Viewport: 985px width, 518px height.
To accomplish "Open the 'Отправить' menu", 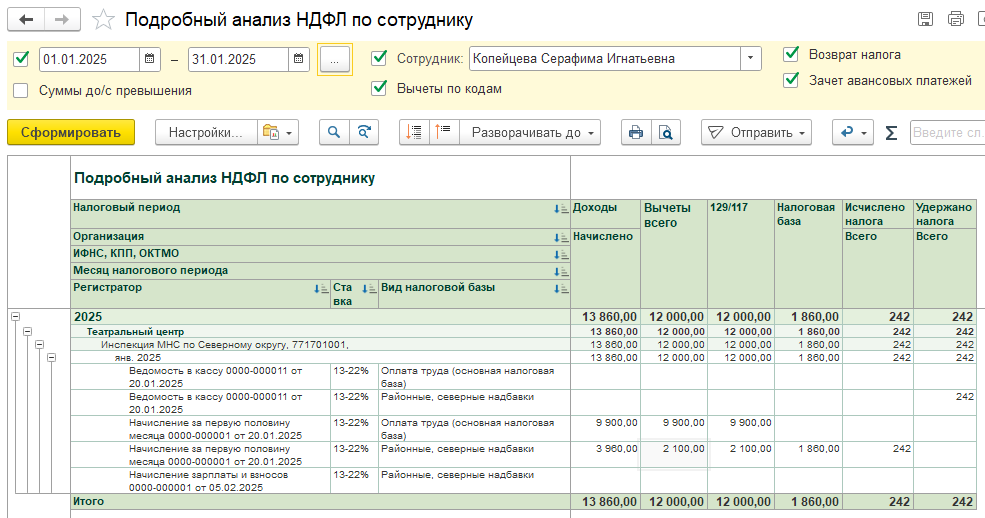I will tap(756, 132).
